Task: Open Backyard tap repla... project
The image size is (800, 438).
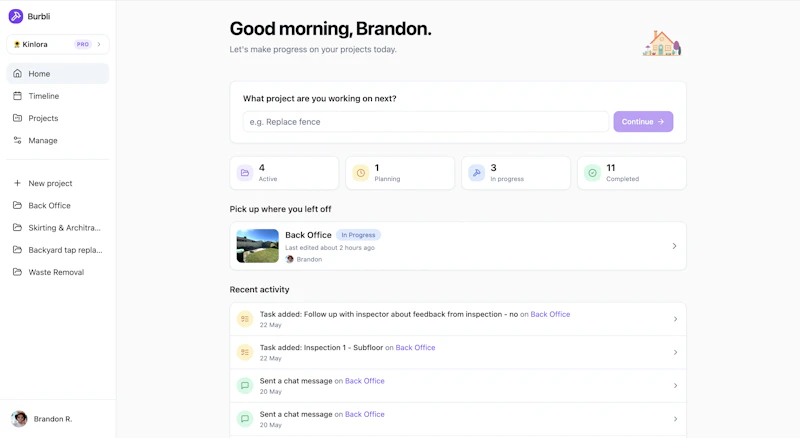Action: pyautogui.click(x=58, y=250)
